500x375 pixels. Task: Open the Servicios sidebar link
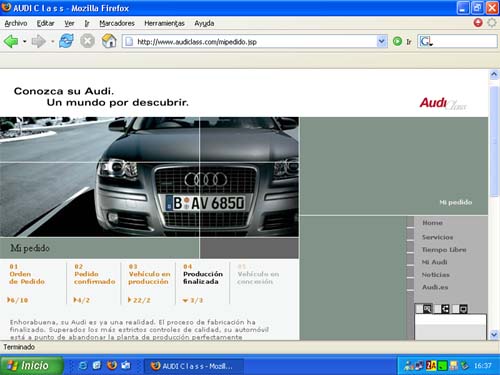coord(437,237)
